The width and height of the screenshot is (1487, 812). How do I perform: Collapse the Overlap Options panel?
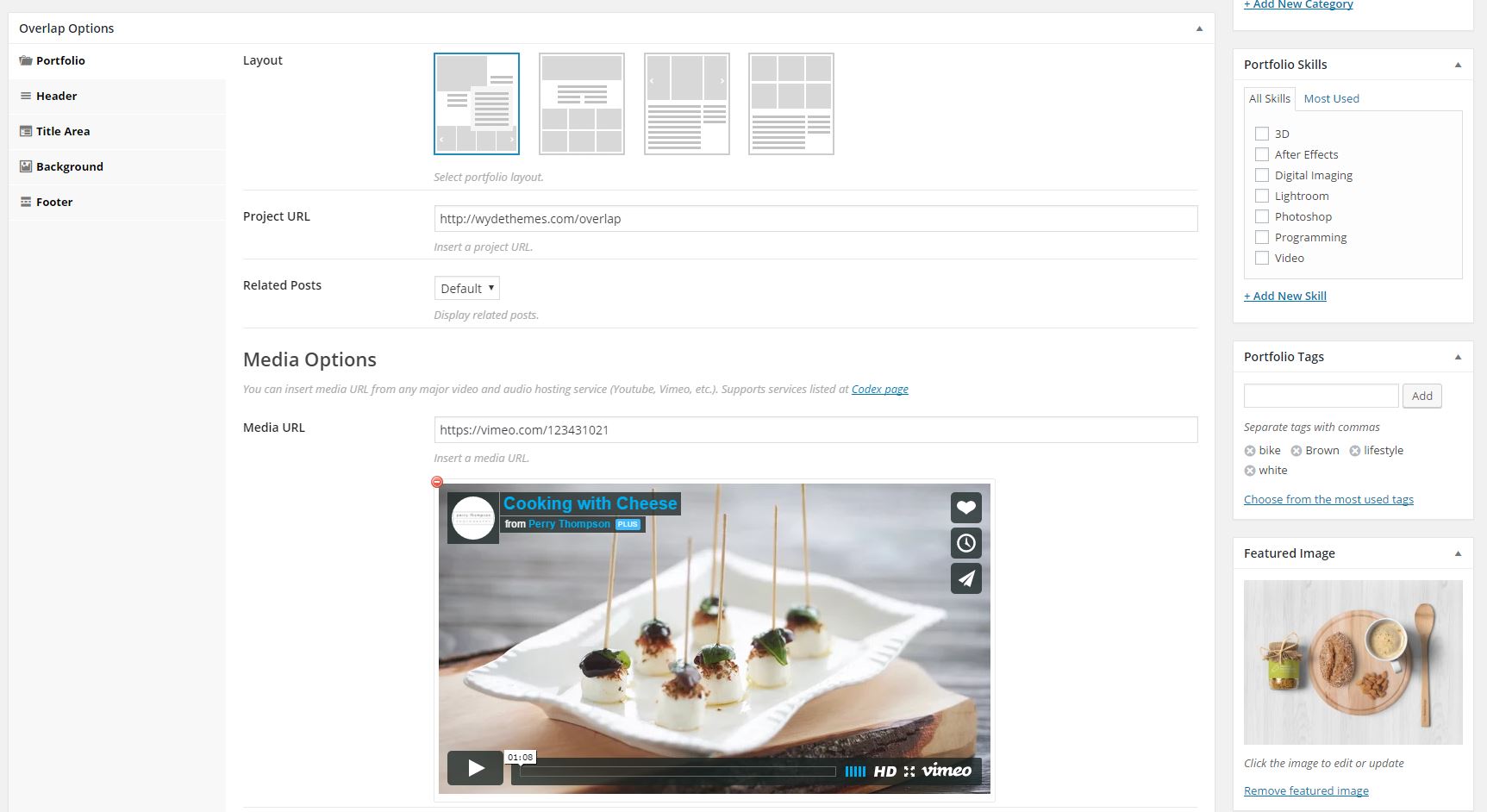(1199, 28)
